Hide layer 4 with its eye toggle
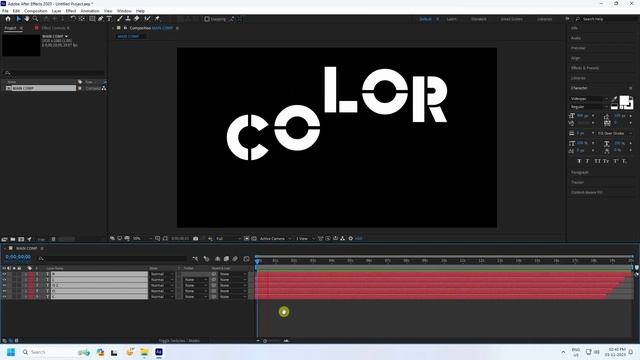640x360 pixels. click(4, 291)
